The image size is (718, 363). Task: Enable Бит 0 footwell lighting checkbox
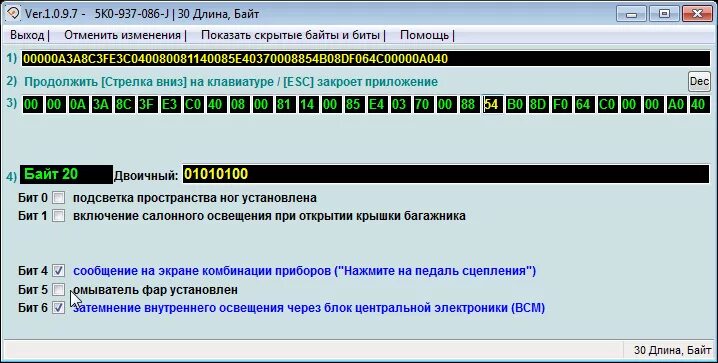click(x=58, y=198)
